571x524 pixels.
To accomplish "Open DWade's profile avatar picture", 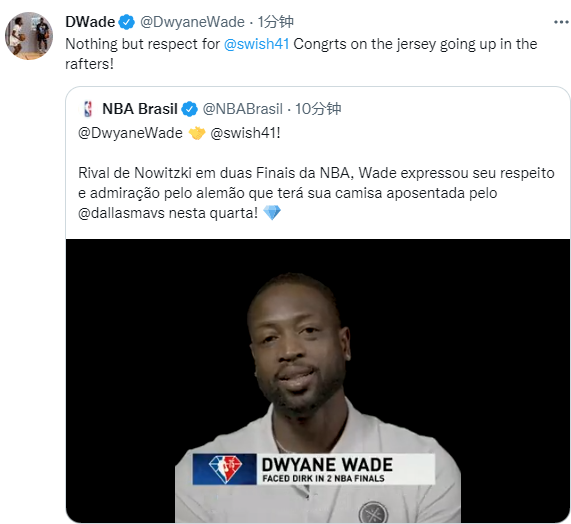I will click(29, 36).
